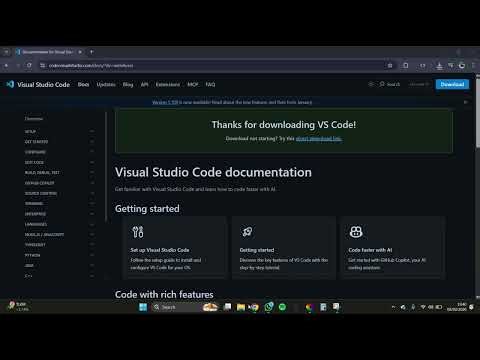The height and width of the screenshot is (360, 480).
Task: Expand the LANGUAGES section chevron
Action: [92, 224]
